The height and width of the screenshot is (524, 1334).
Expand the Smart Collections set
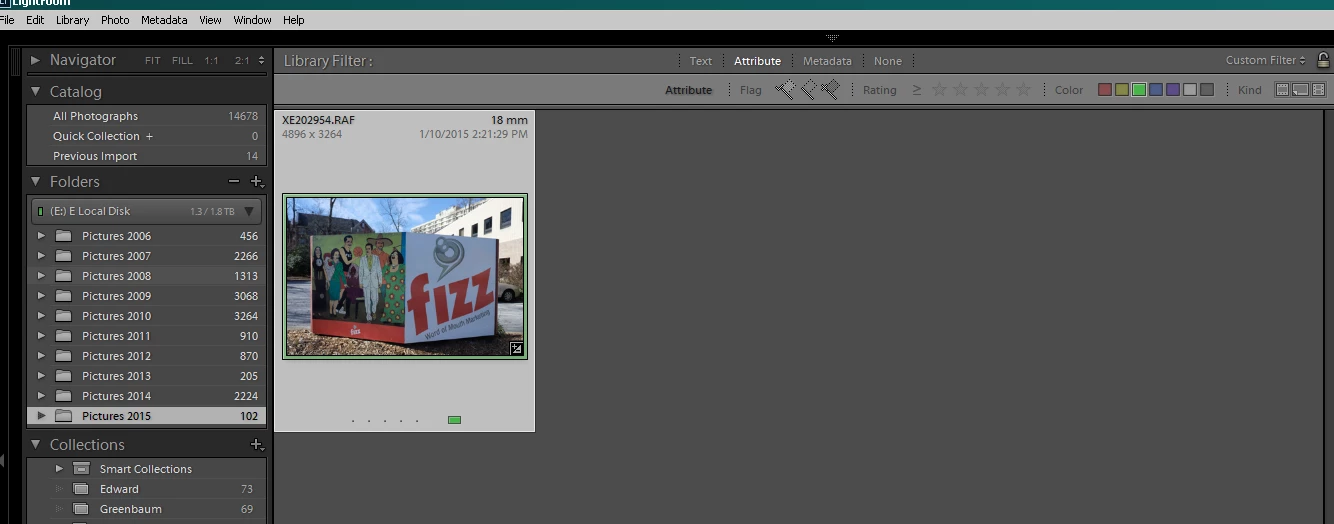click(59, 468)
